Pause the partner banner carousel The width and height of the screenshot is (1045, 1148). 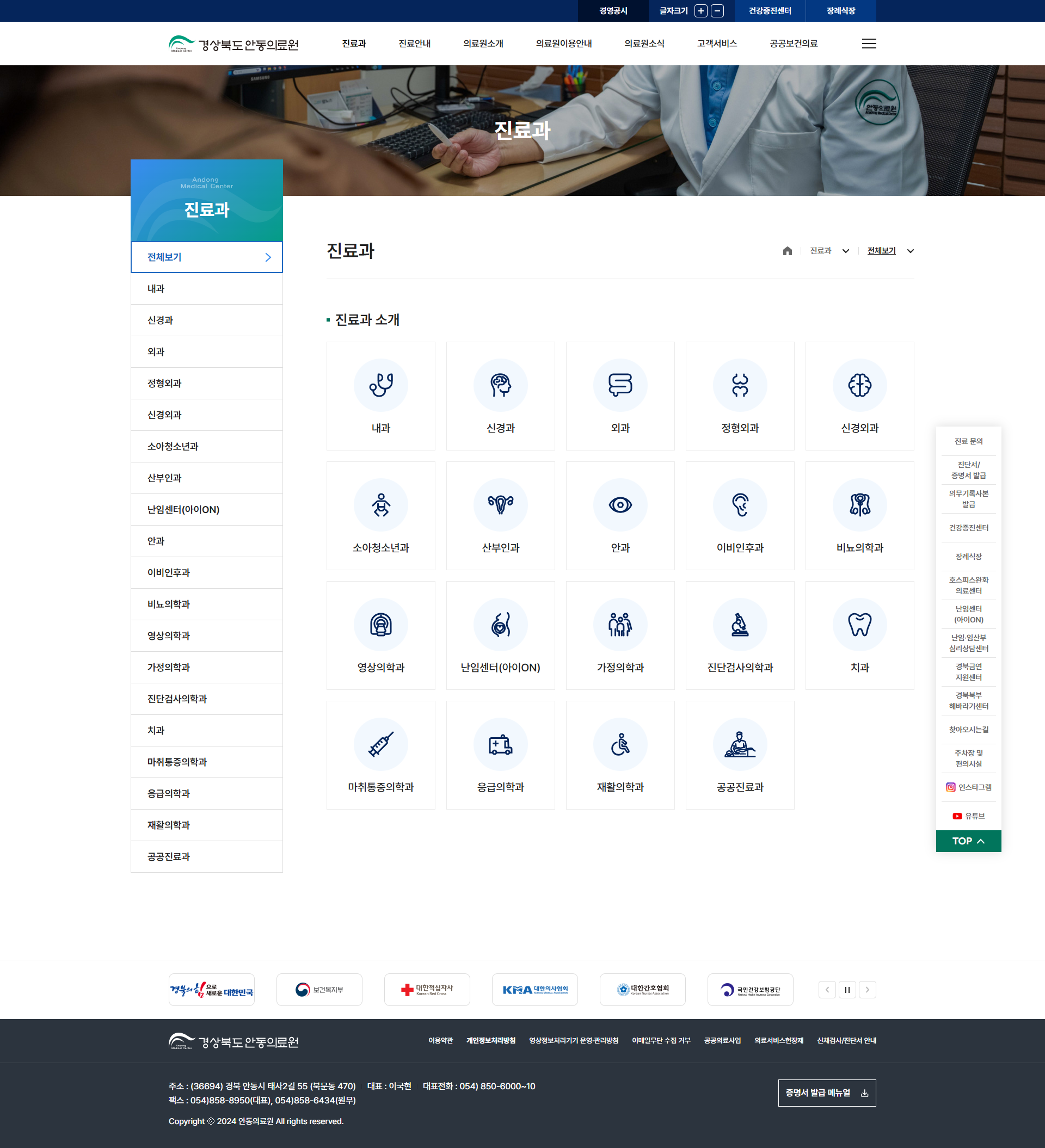[x=847, y=990]
